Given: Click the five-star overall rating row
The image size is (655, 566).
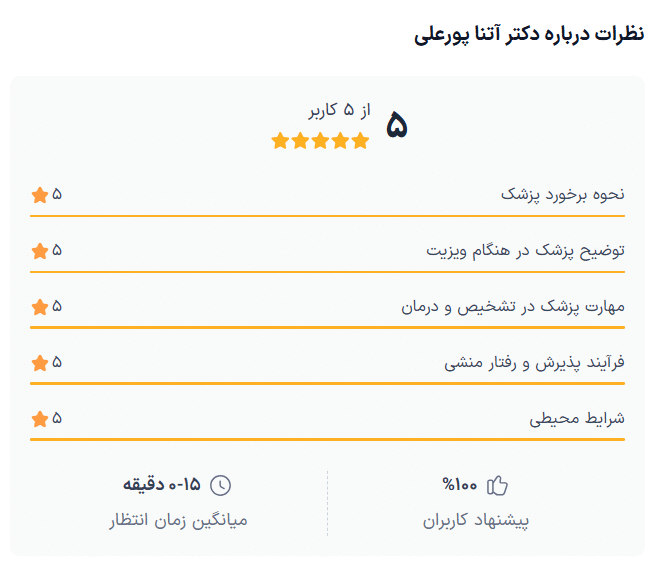Looking at the screenshot, I should click(x=320, y=141).
